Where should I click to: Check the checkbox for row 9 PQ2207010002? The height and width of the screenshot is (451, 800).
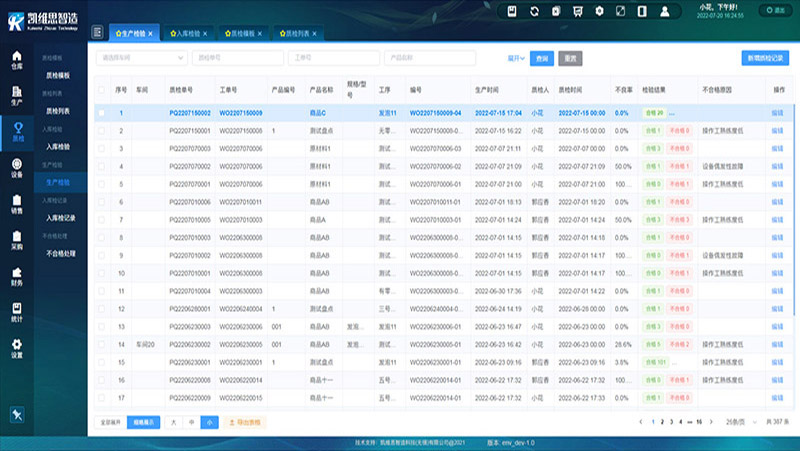pyautogui.click(x=102, y=255)
